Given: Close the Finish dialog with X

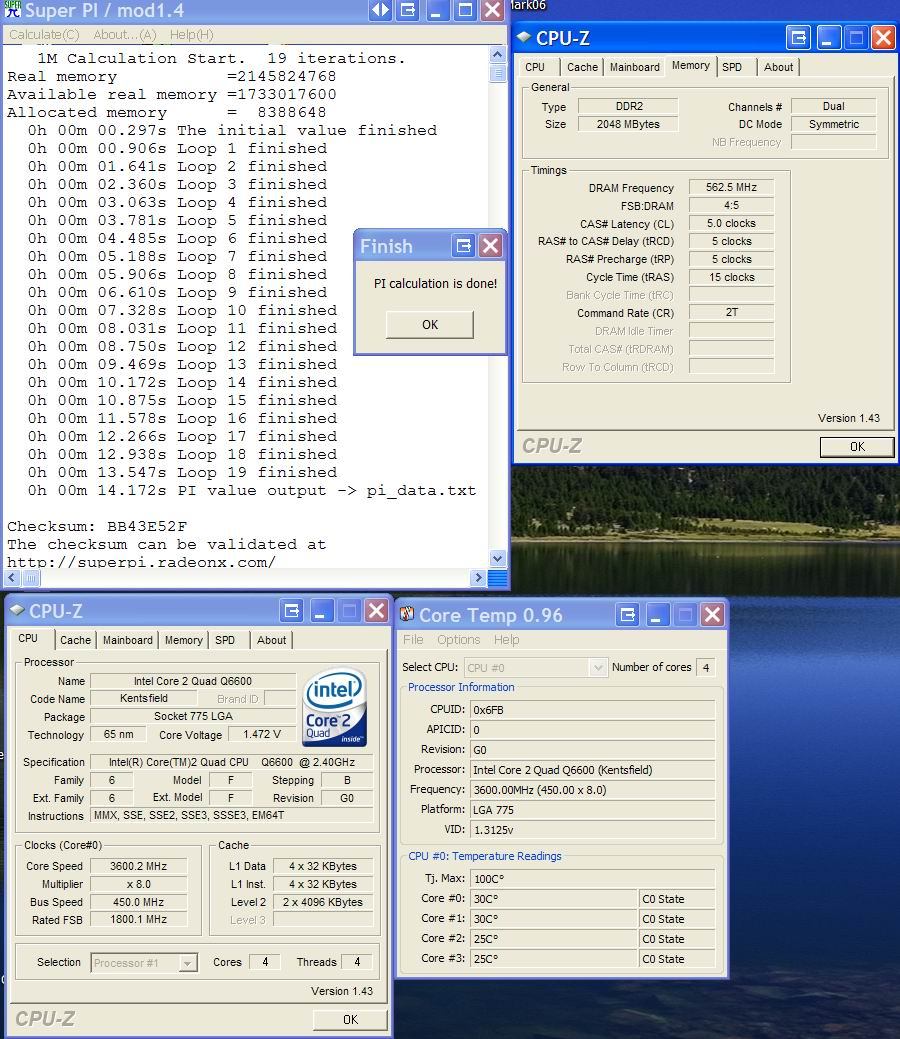Looking at the screenshot, I should [x=490, y=246].
